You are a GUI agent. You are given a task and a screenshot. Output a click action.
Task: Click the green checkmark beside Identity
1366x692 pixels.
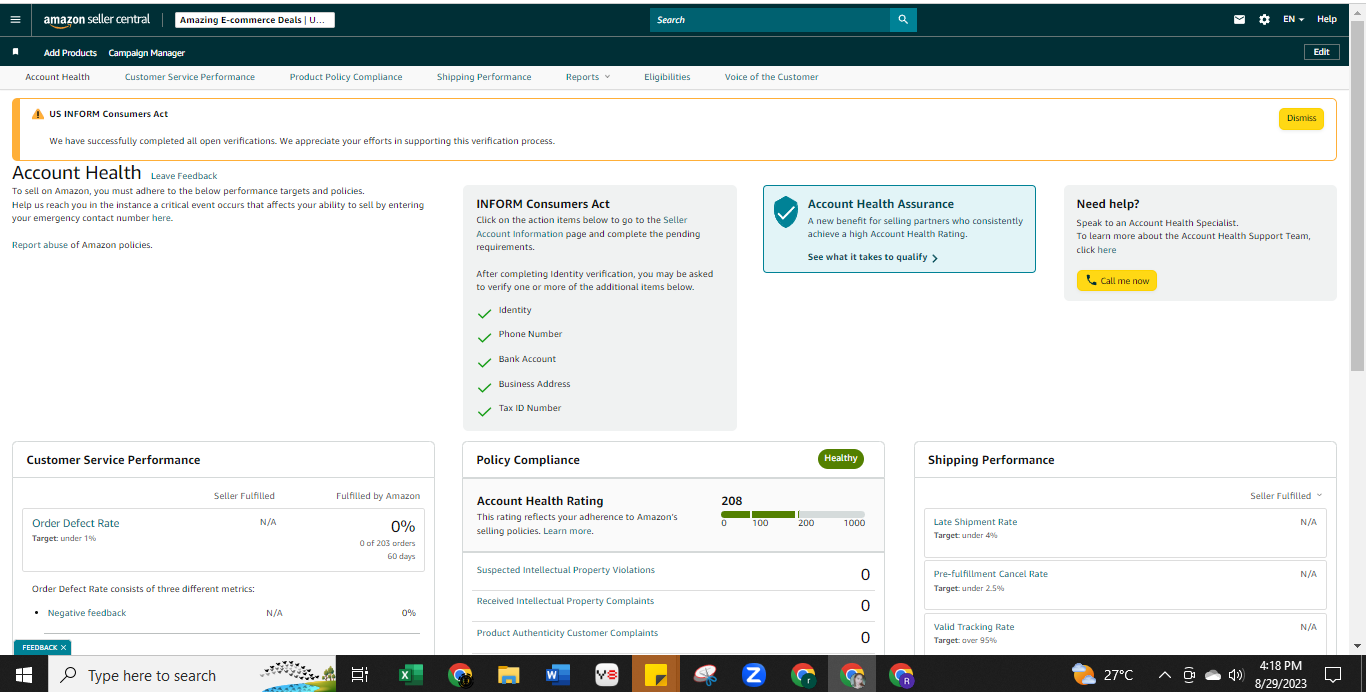pyautogui.click(x=485, y=313)
